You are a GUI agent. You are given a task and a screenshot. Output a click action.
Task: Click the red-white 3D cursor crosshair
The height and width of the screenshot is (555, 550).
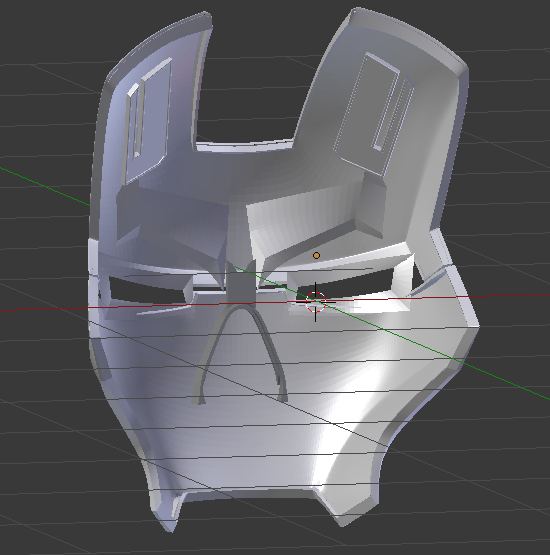click(x=315, y=302)
